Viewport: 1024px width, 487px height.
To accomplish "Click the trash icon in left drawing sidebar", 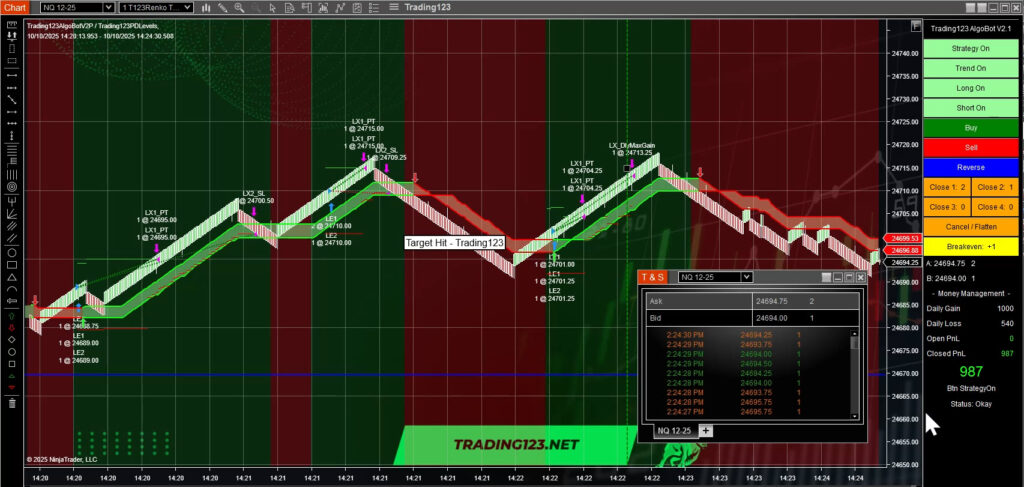I will tap(11, 403).
